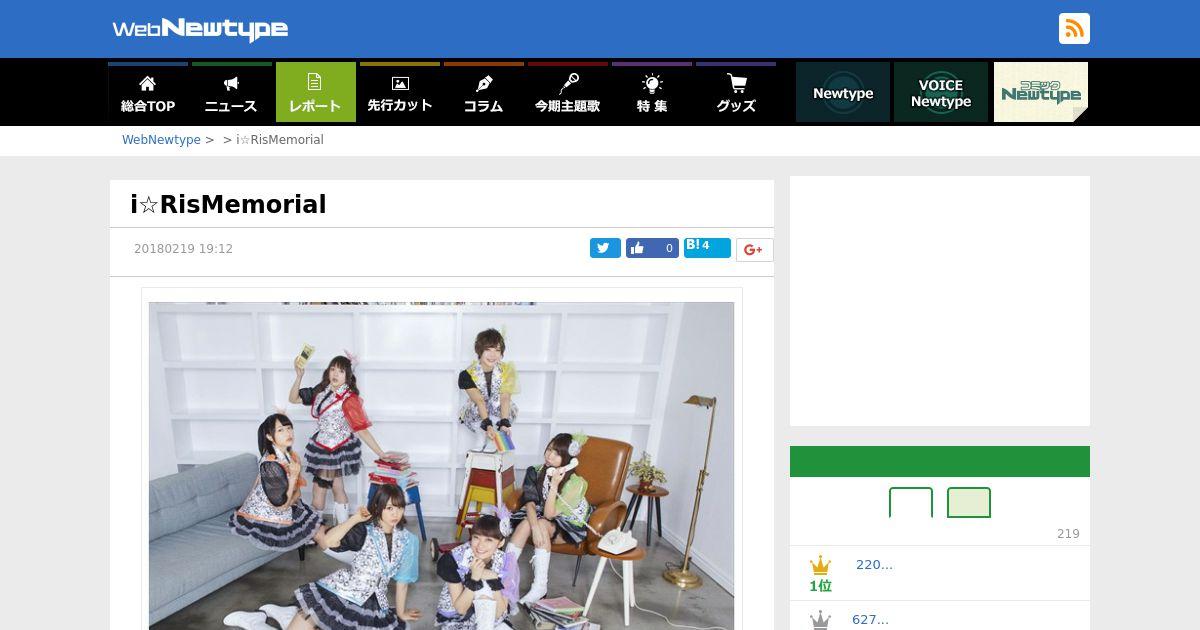
Task: Select the first white ranking tab
Action: point(911,503)
